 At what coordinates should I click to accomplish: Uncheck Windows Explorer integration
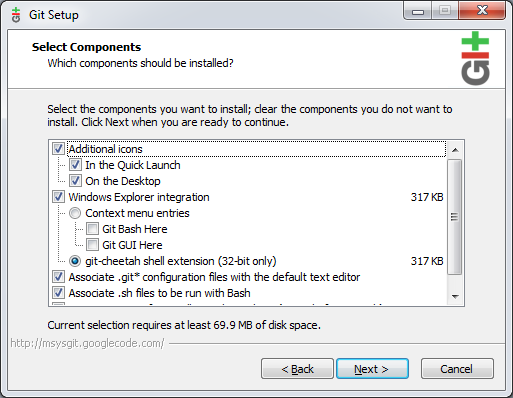click(x=58, y=197)
